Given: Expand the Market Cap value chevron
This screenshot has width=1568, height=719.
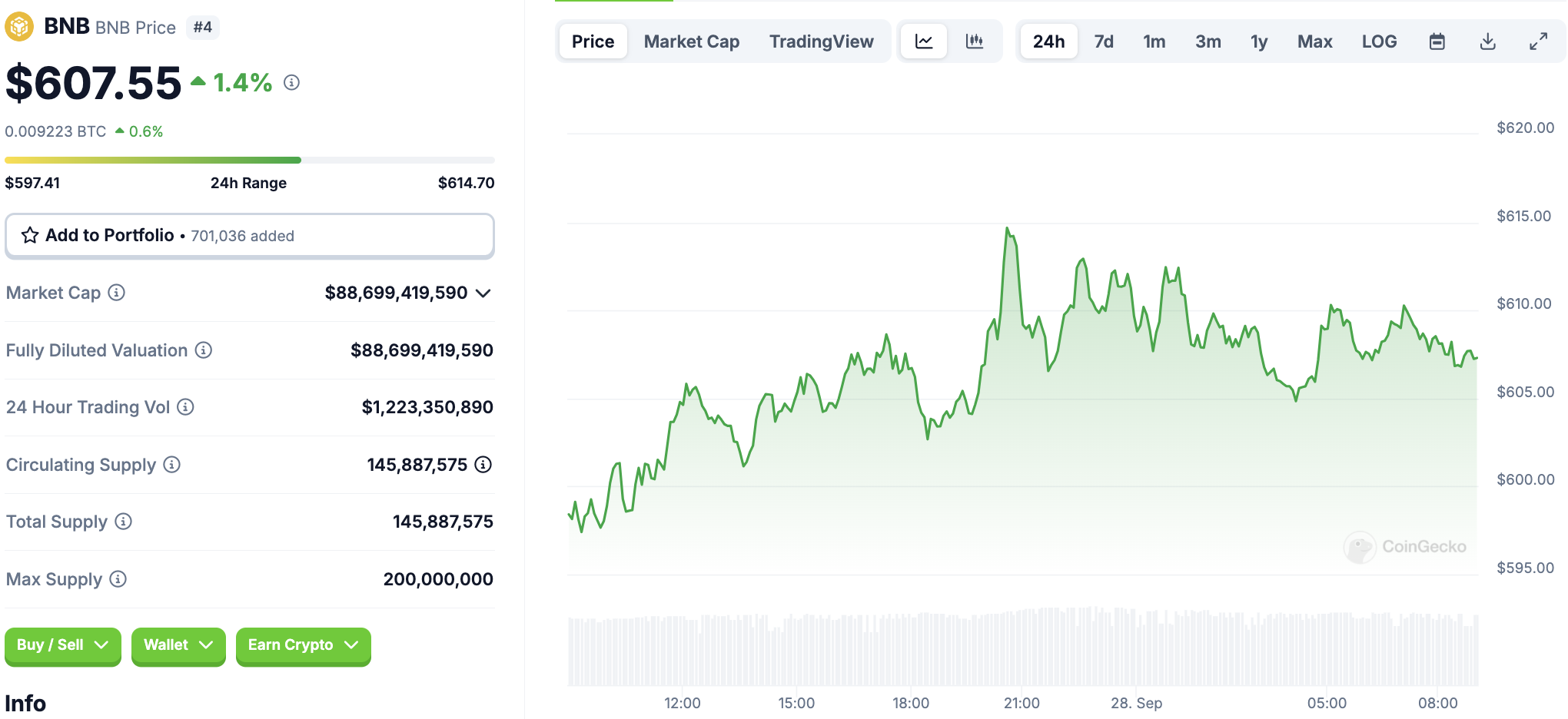Looking at the screenshot, I should (x=483, y=293).
